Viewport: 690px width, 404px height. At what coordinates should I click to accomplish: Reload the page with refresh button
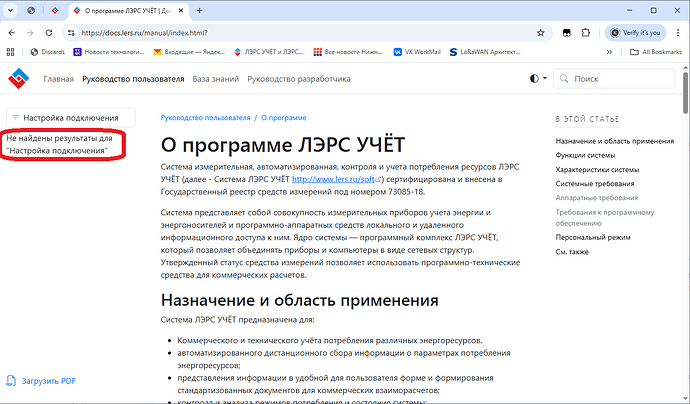pyautogui.click(x=49, y=33)
